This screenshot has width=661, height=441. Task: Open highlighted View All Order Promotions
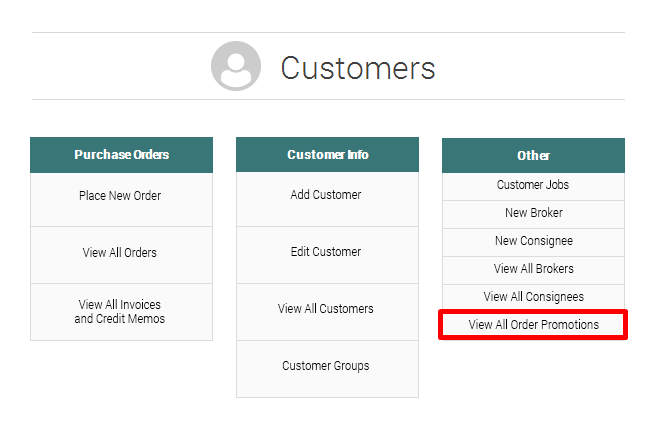coord(533,325)
